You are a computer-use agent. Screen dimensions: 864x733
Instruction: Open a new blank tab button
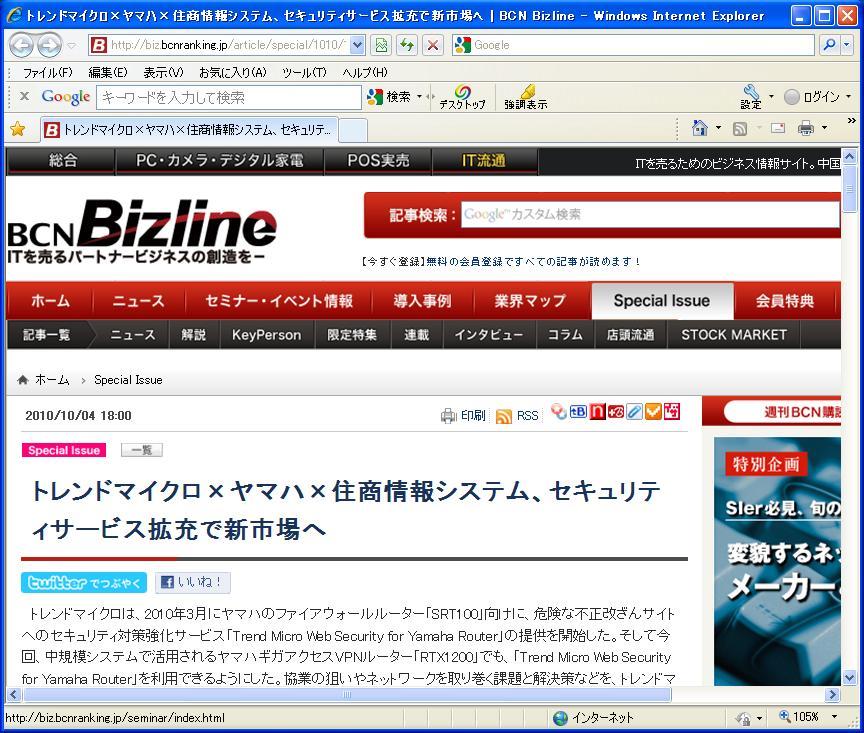coord(353,130)
